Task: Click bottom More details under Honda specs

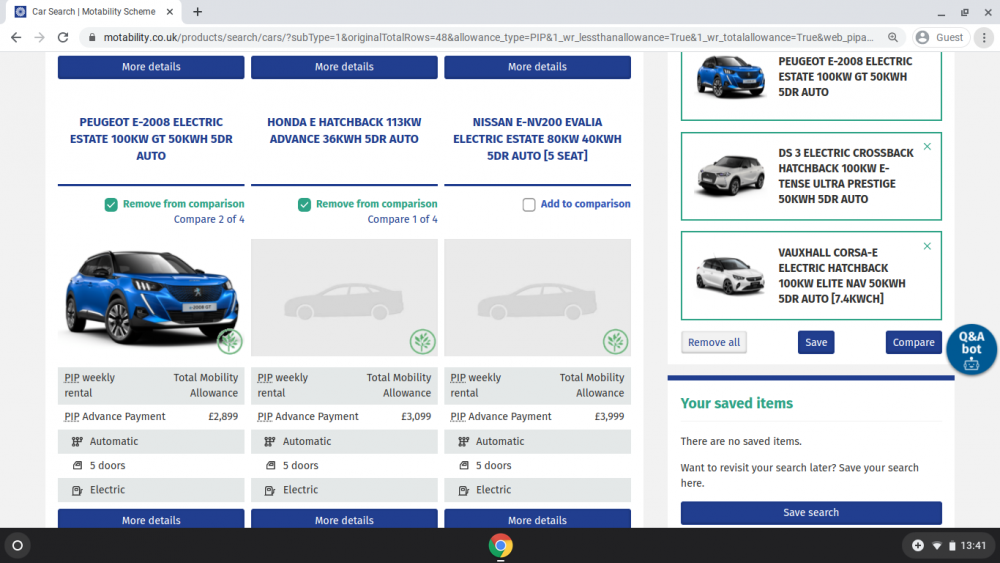Action: point(344,519)
